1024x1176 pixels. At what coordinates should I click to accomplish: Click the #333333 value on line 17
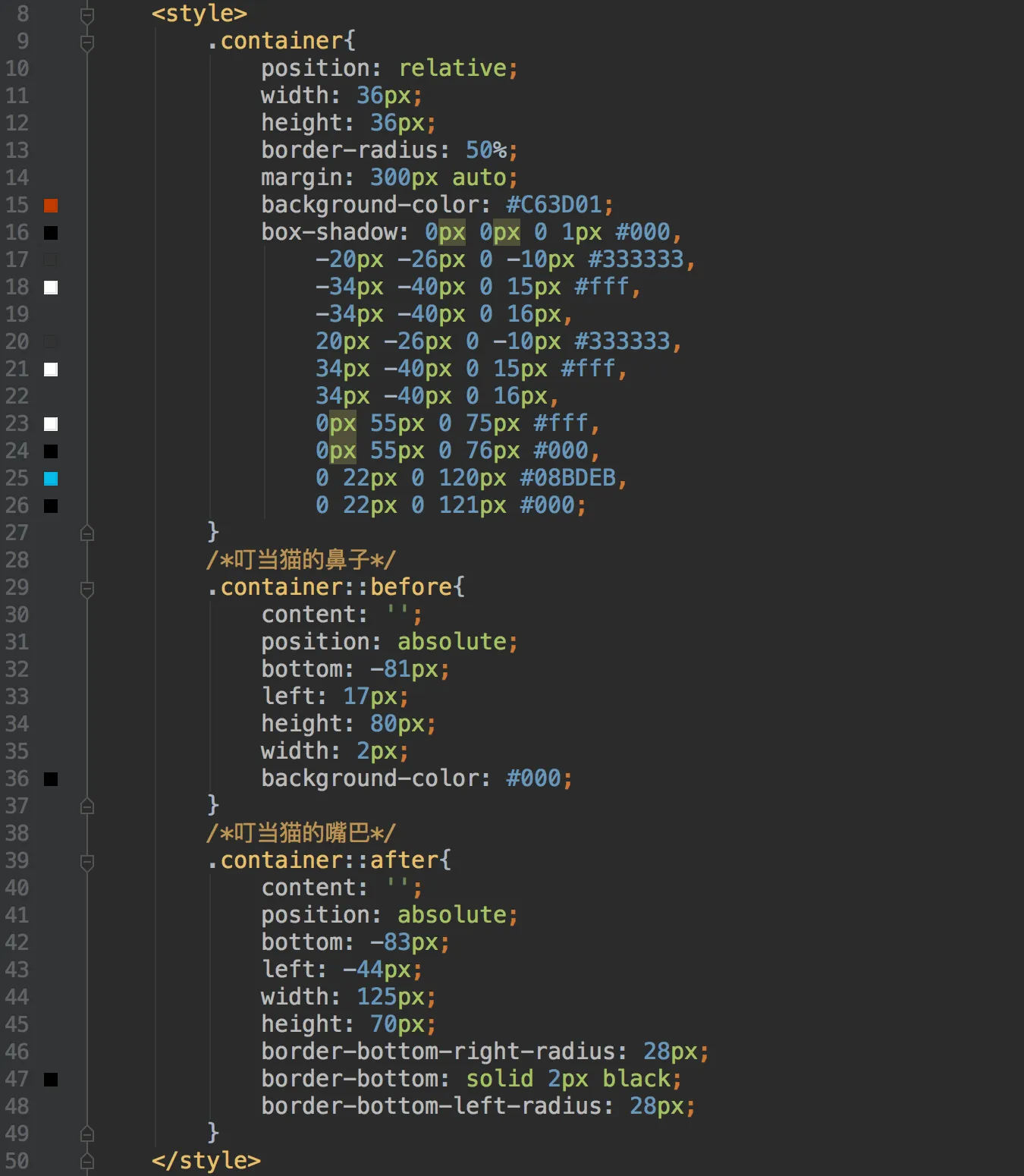(636, 259)
